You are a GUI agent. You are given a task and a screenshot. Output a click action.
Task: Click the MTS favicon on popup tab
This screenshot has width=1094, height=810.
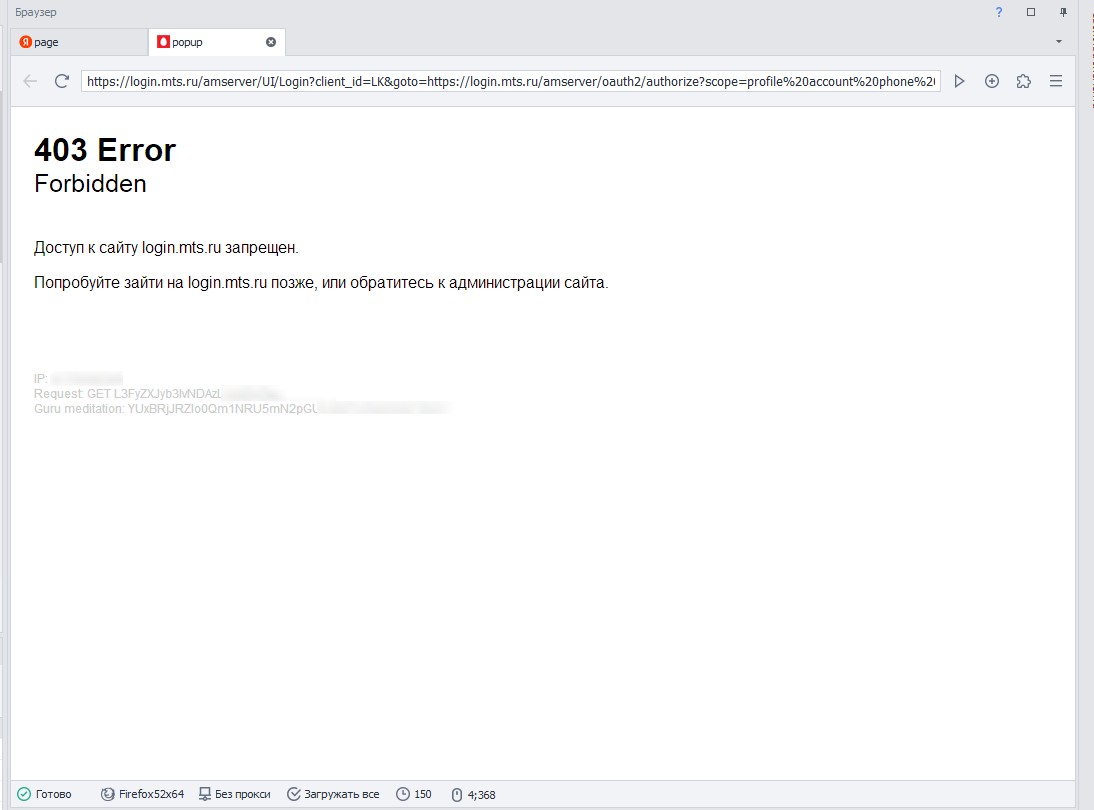click(163, 42)
